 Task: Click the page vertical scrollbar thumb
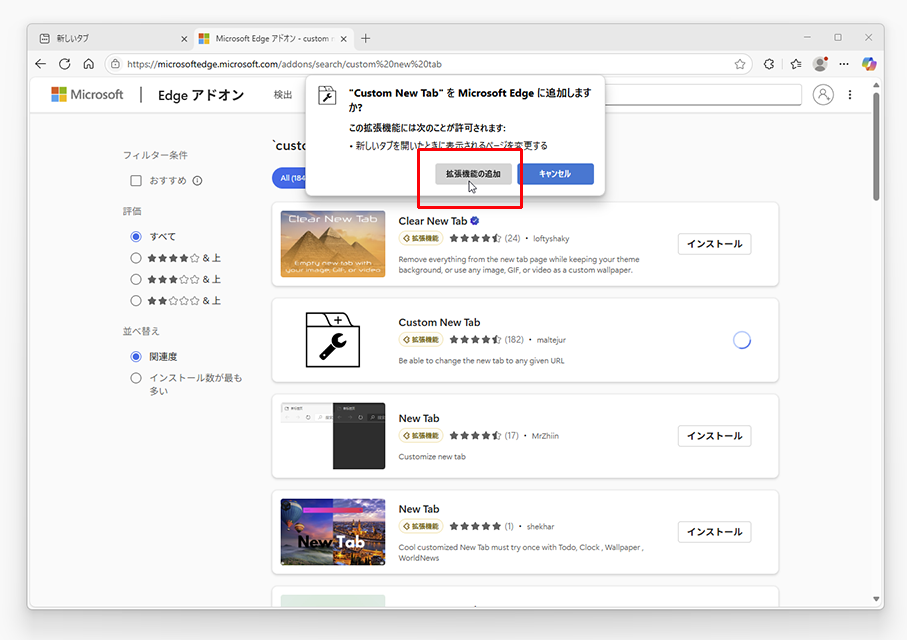point(876,146)
